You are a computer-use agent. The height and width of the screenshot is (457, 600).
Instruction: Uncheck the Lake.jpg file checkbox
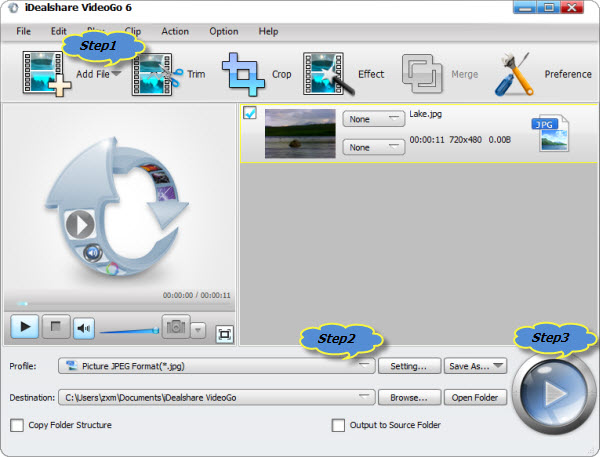tap(250, 113)
